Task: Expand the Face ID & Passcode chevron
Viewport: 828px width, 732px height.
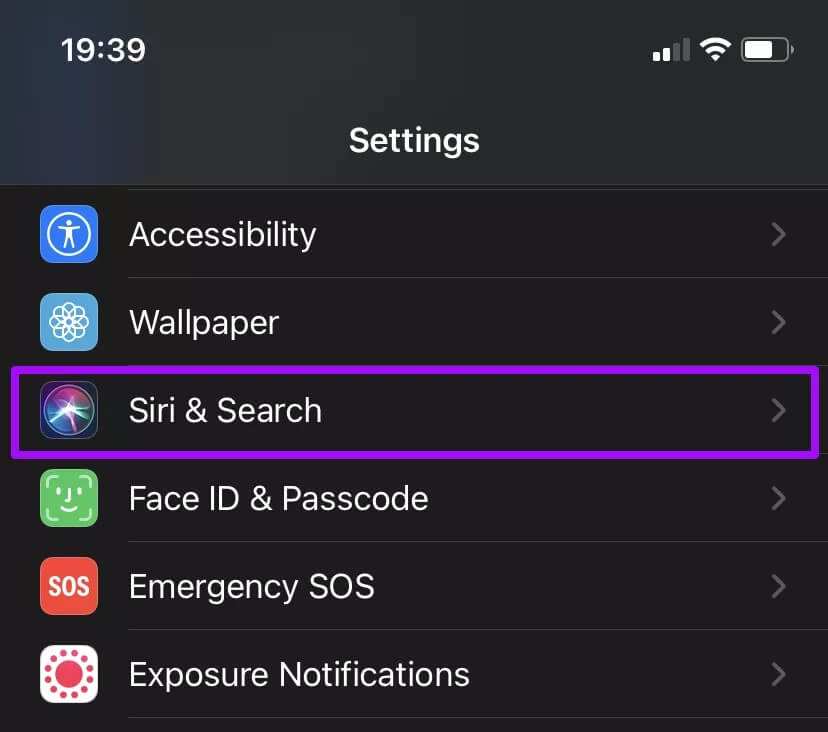Action: point(779,498)
